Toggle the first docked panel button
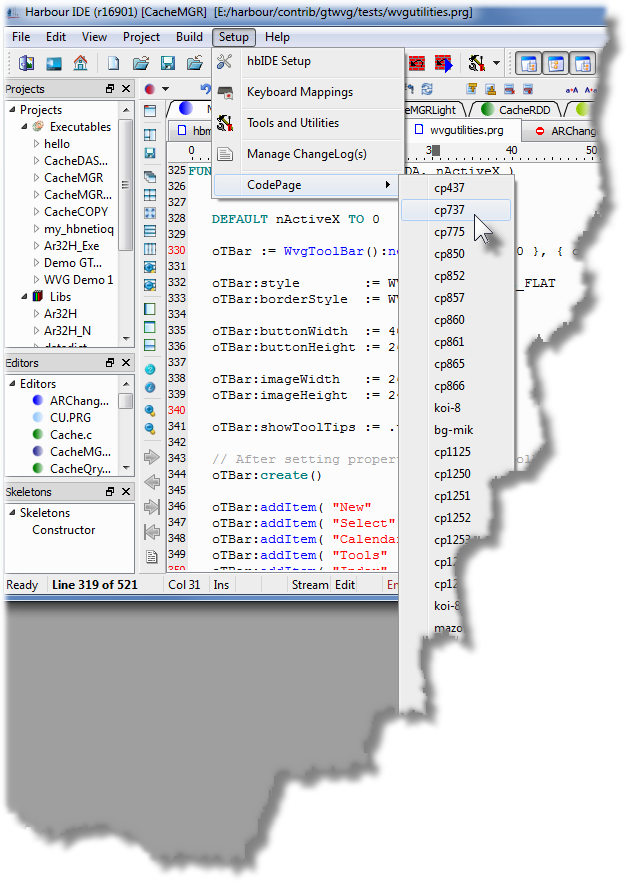This screenshot has height=887, width=633. (x=528, y=63)
